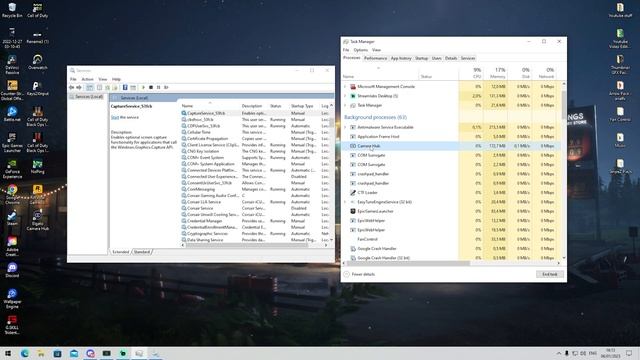Switch to Details tab in Task Manager
This screenshot has width=640, height=360.
point(451,58)
